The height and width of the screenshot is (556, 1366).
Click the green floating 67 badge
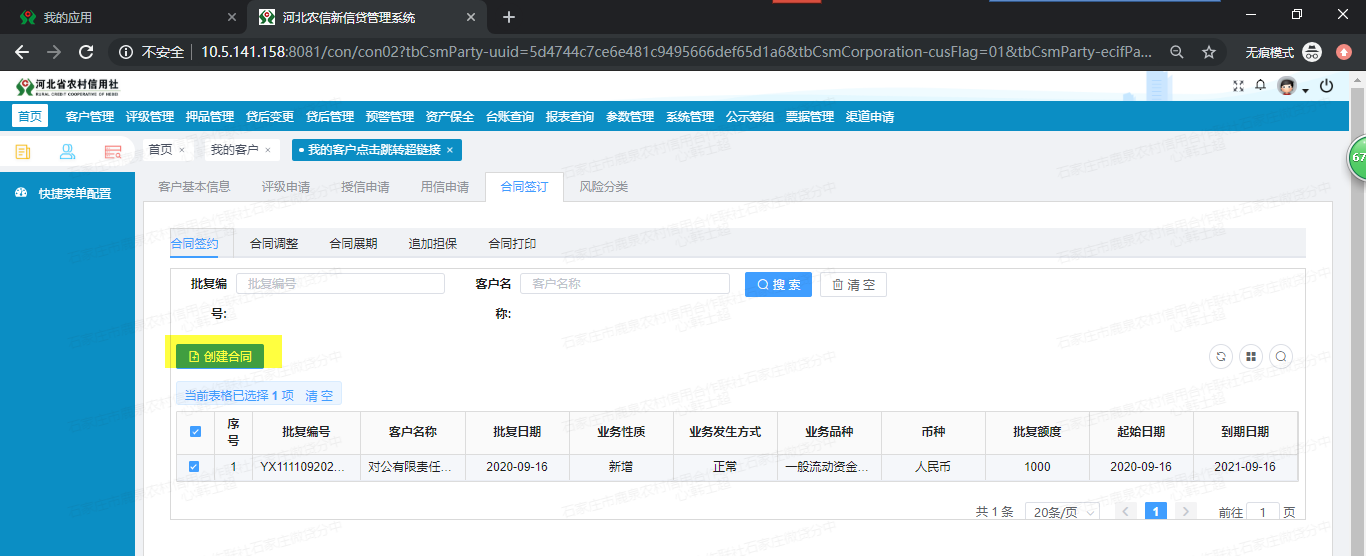click(1357, 158)
